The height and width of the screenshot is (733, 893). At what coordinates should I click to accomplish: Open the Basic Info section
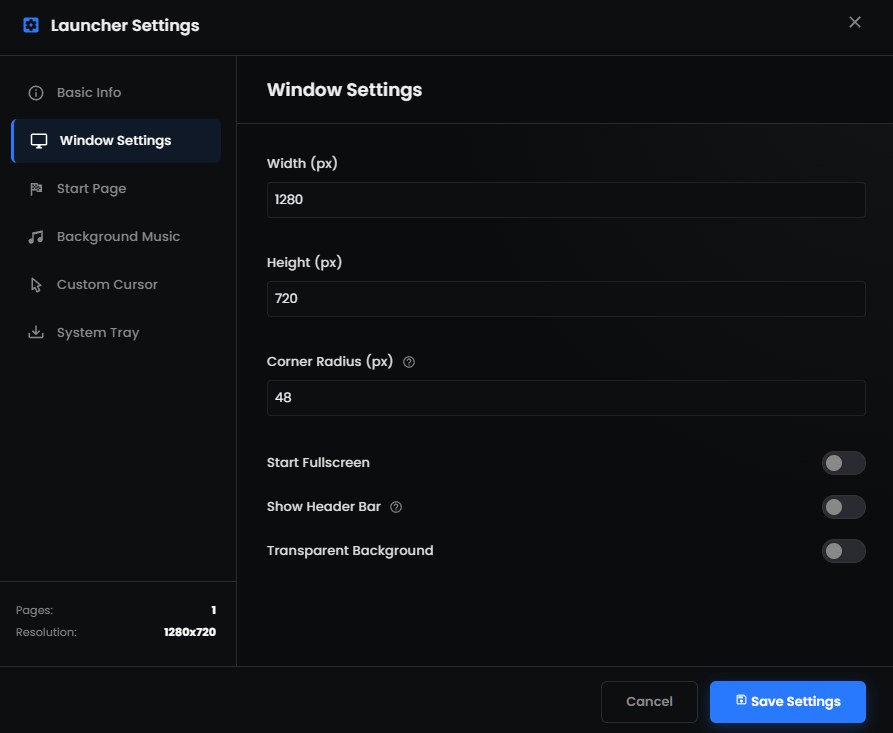pyautogui.click(x=89, y=93)
